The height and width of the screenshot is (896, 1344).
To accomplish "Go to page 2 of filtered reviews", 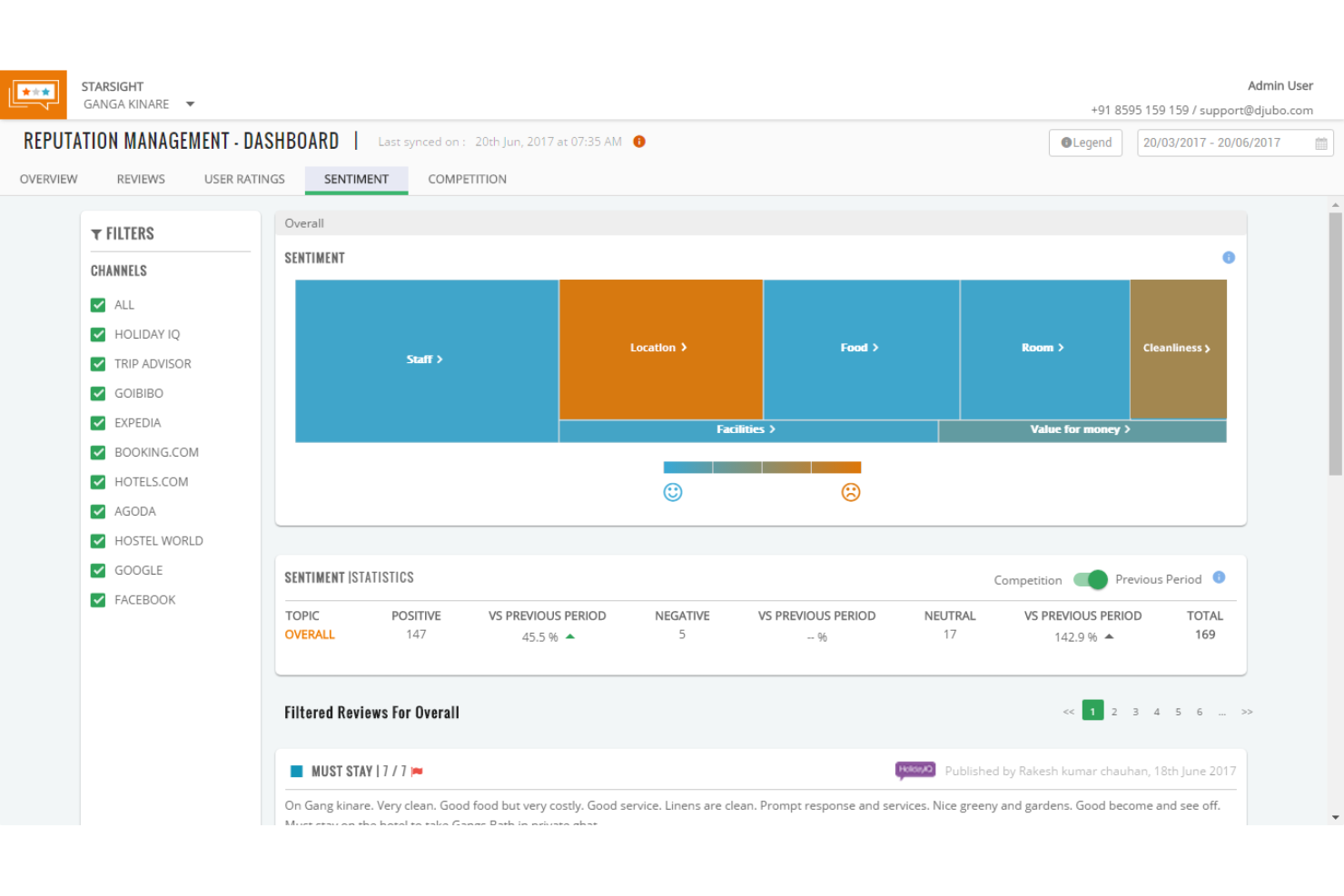I will point(1114,711).
